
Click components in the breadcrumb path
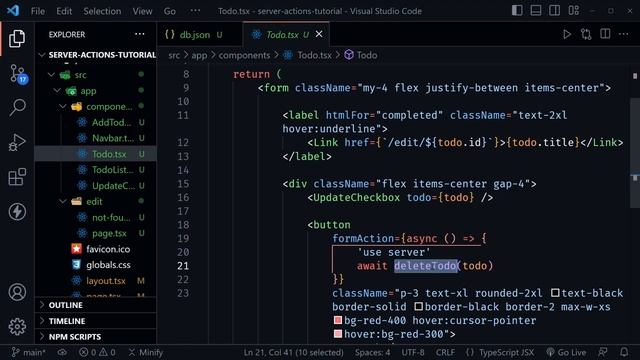point(244,55)
